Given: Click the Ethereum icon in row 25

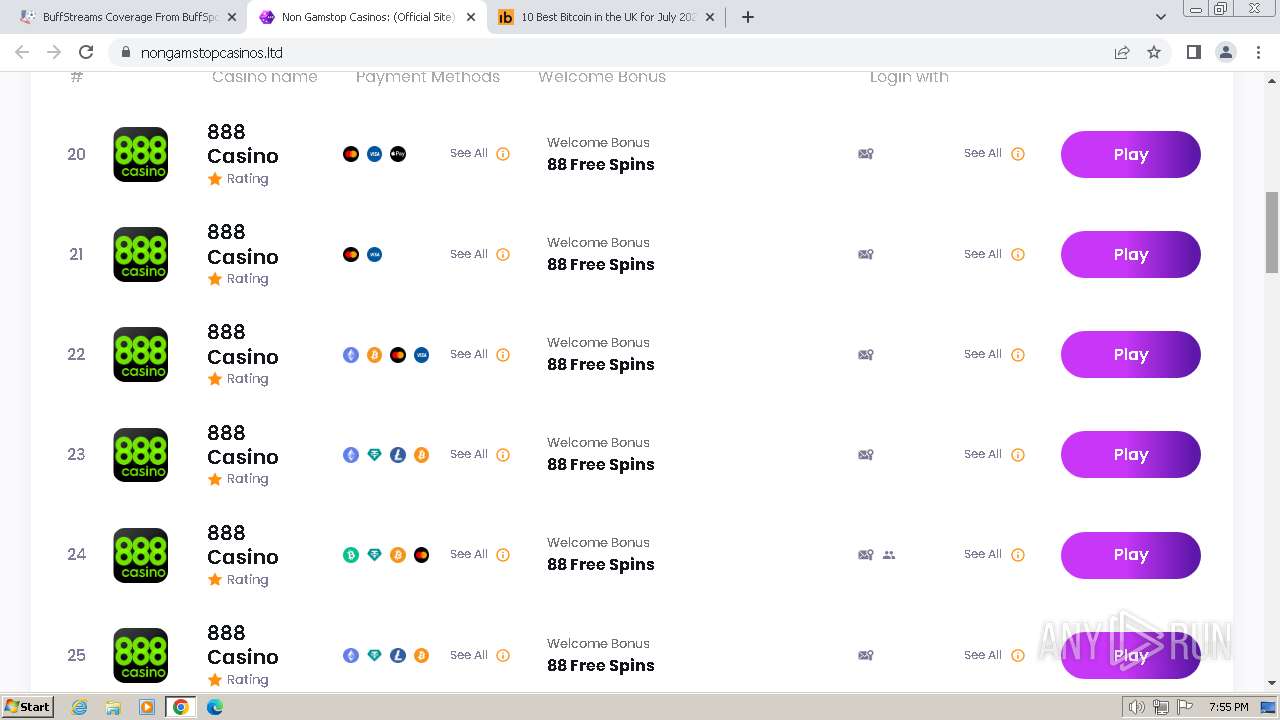Looking at the screenshot, I should pos(351,655).
